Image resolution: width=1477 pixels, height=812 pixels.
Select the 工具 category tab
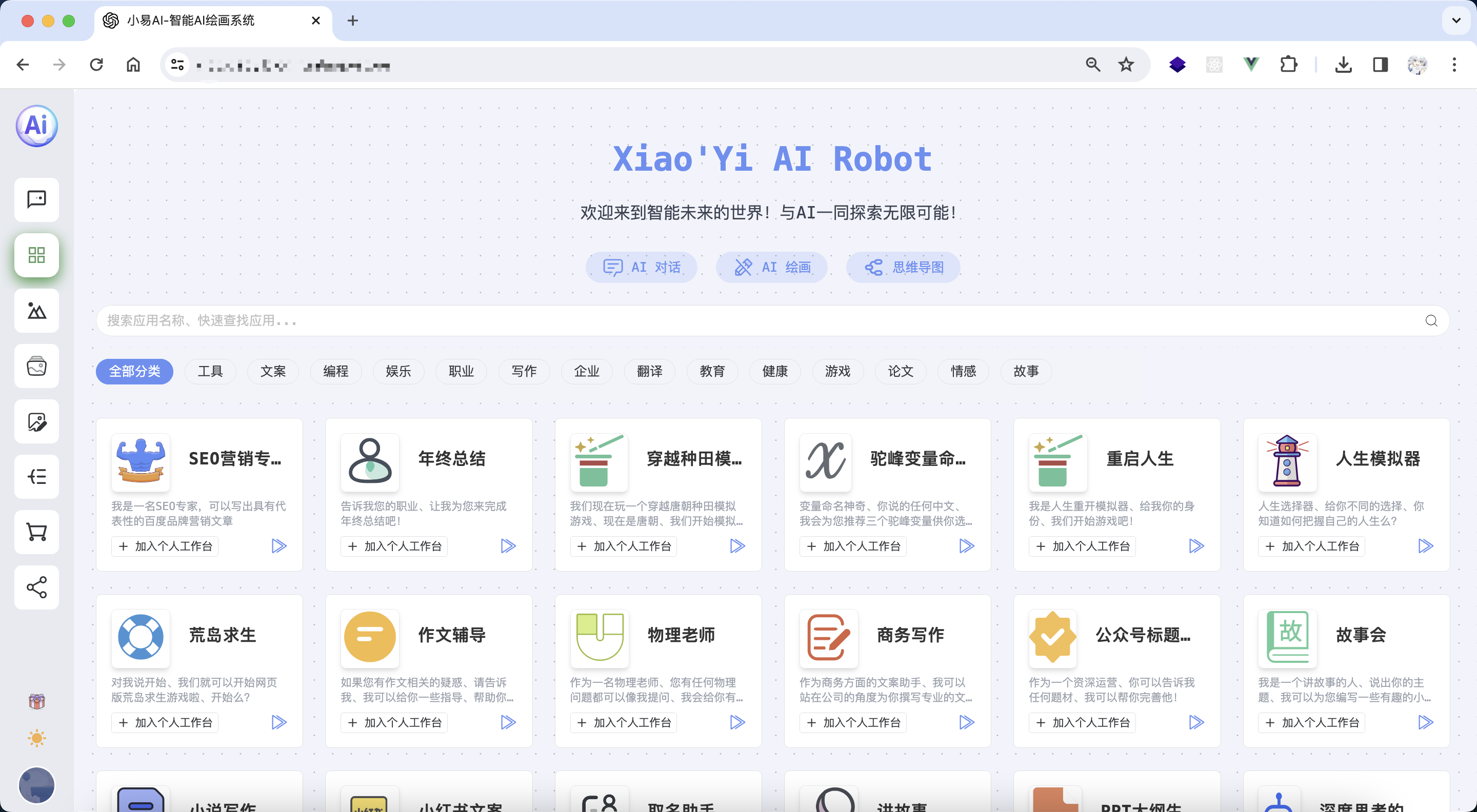(x=210, y=371)
